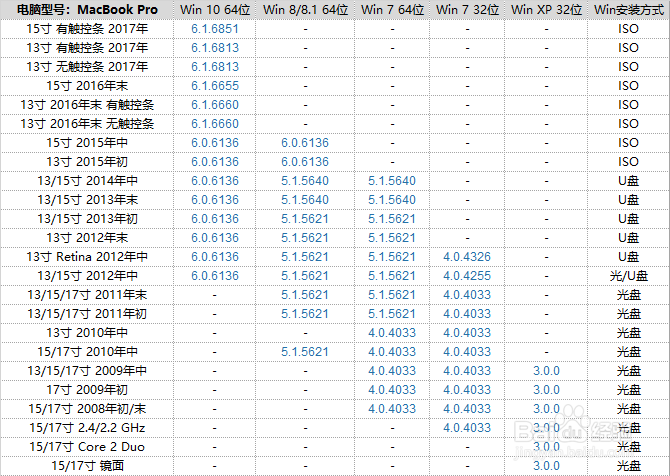Select the model cell 15寸 有触控条 2017年
This screenshot has width=670, height=476.
tap(87, 29)
